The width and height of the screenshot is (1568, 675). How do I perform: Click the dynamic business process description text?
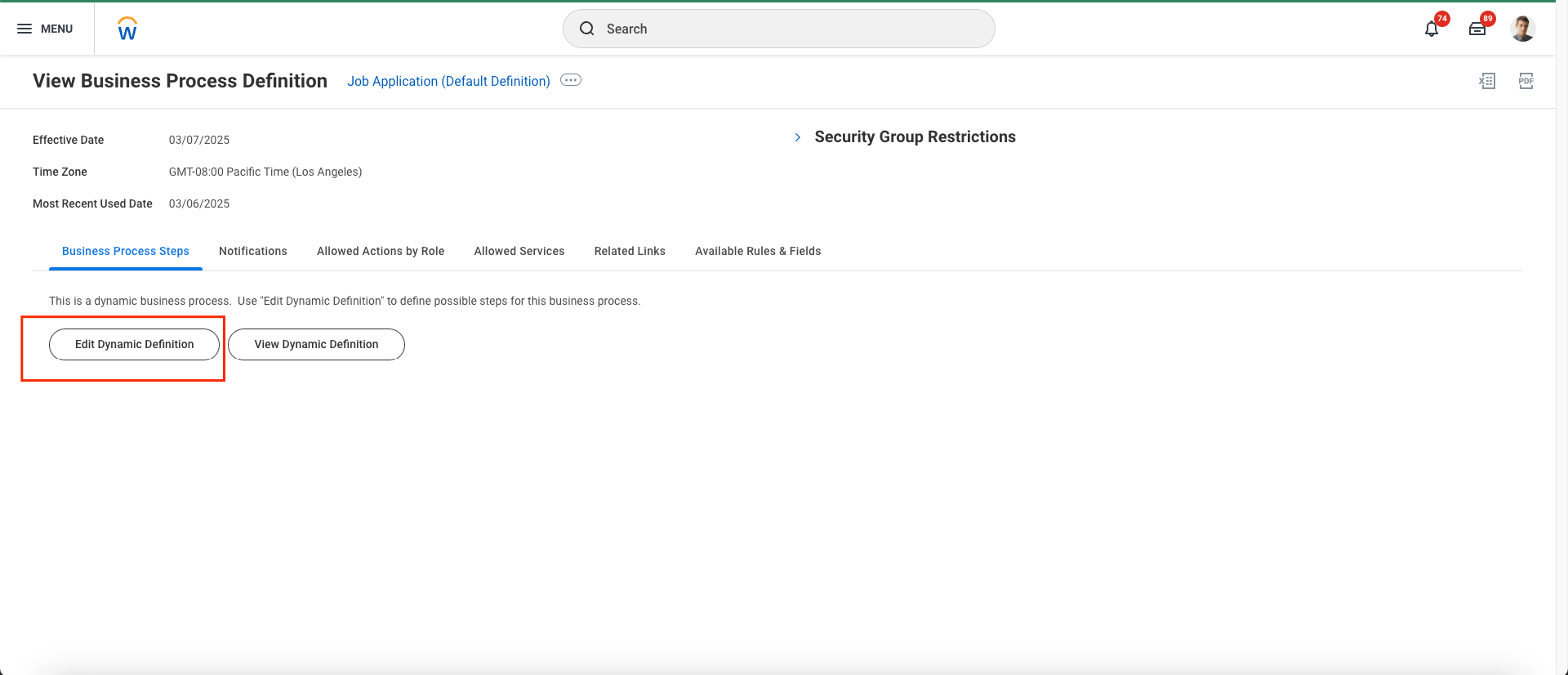345,301
